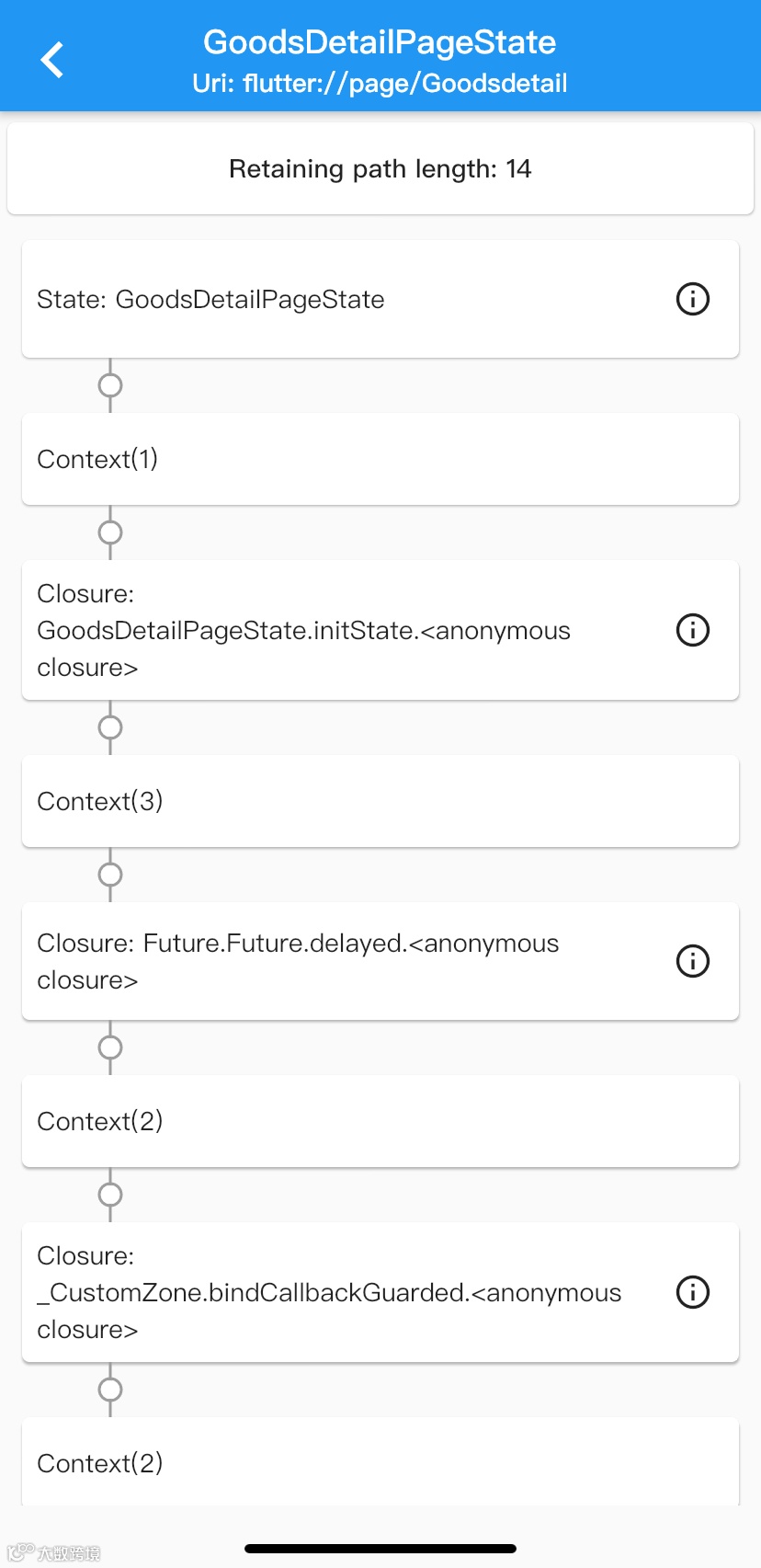The width and height of the screenshot is (761, 1568).
Task: Open info for State: GoodsDetailPageState
Action: [692, 299]
